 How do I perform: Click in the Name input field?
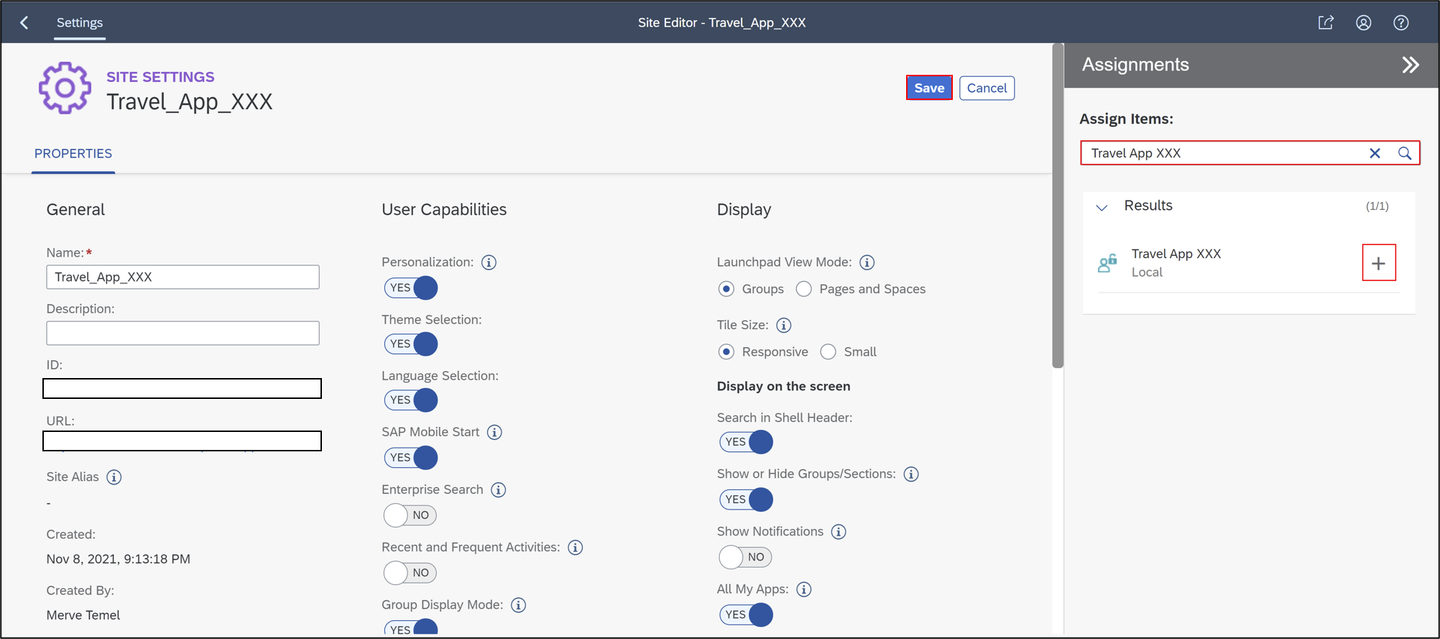click(183, 277)
